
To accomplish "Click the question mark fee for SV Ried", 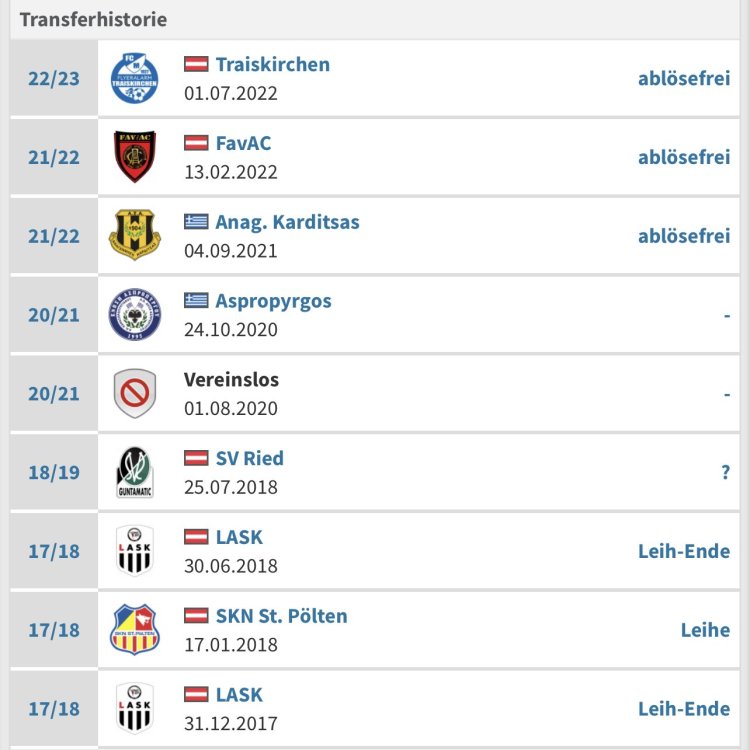I will click(725, 473).
